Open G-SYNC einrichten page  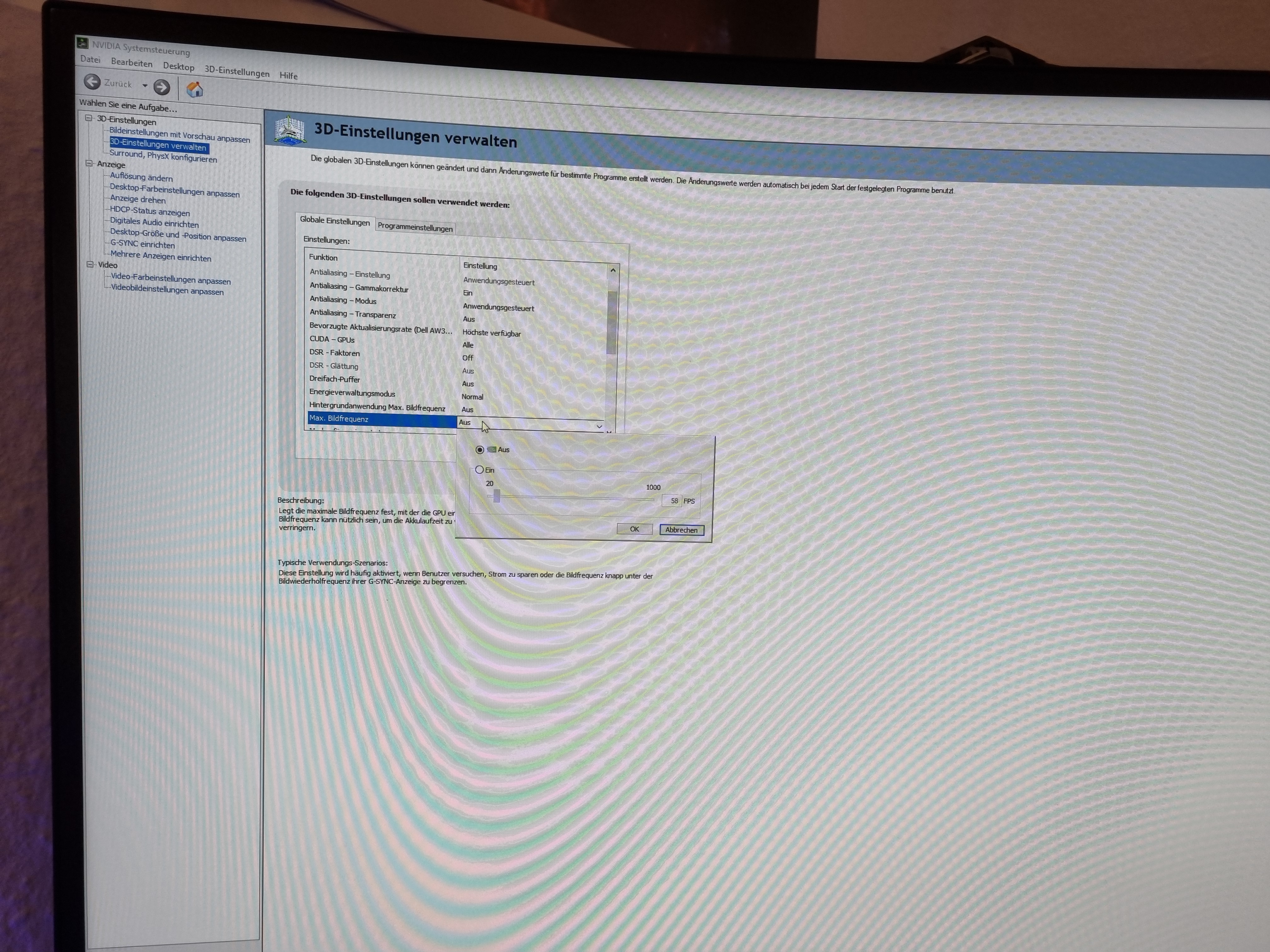coord(142,245)
